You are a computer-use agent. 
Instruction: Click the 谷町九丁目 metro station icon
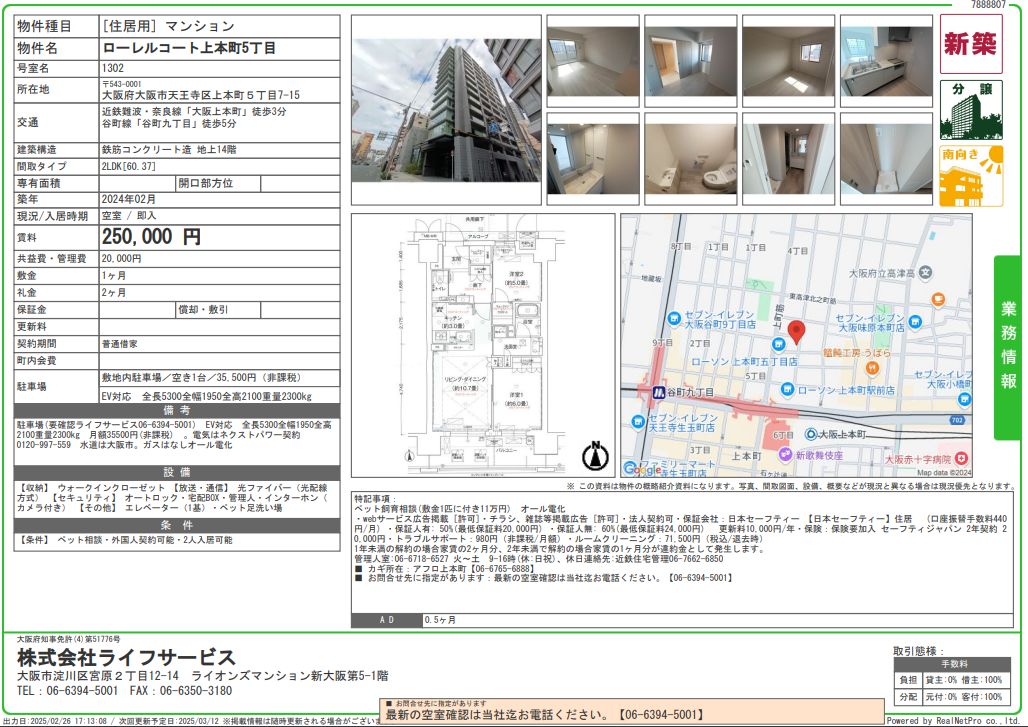pyautogui.click(x=660, y=392)
